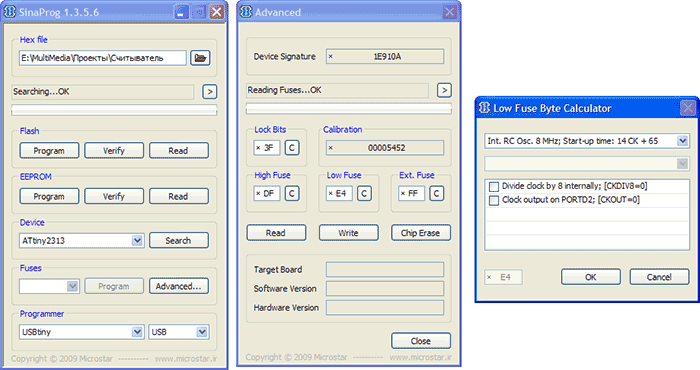Click the Write fuses button
The width and height of the screenshot is (700, 370).
pos(349,233)
